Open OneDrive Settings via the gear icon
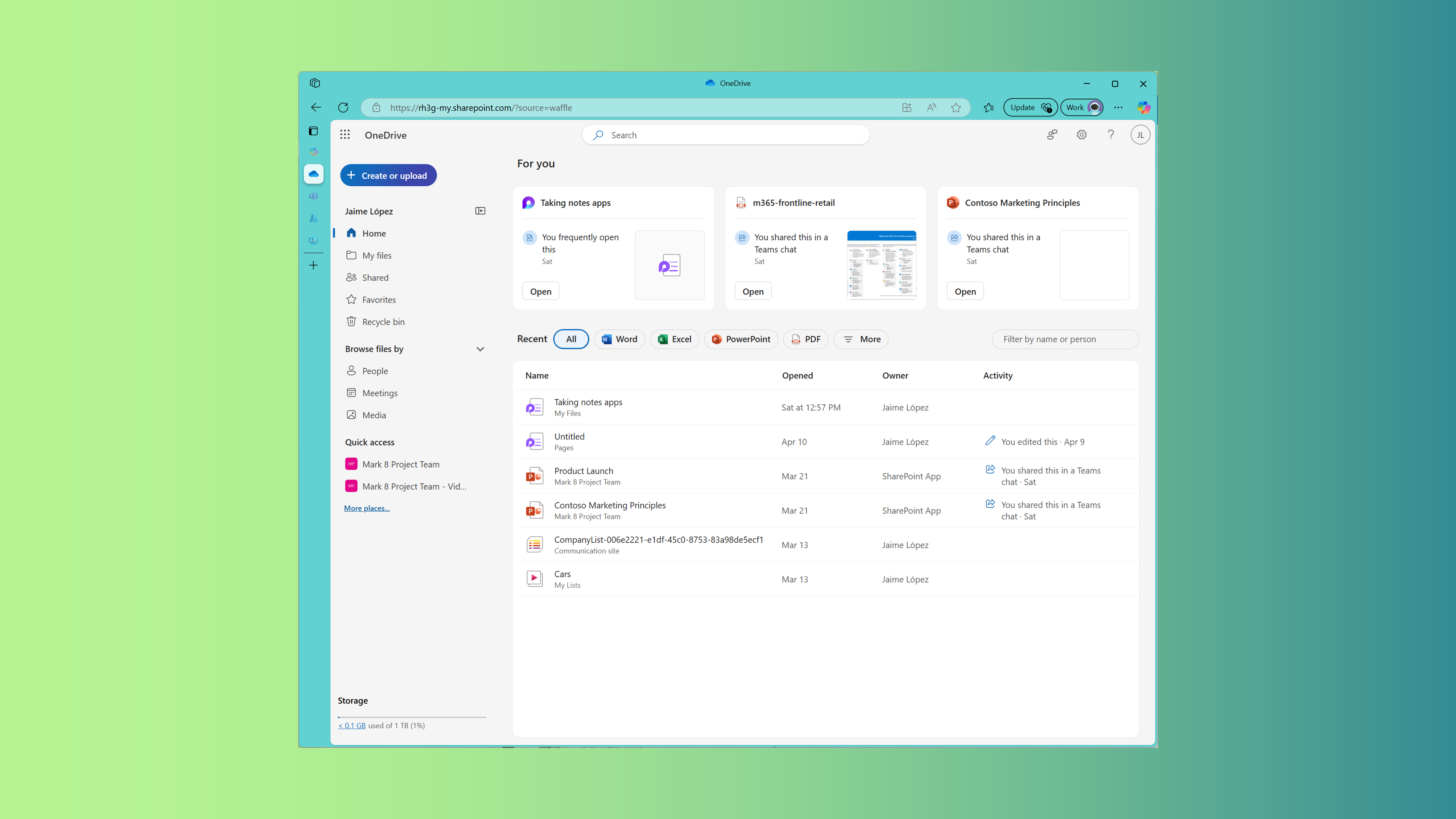This screenshot has width=1456, height=819. (x=1081, y=135)
